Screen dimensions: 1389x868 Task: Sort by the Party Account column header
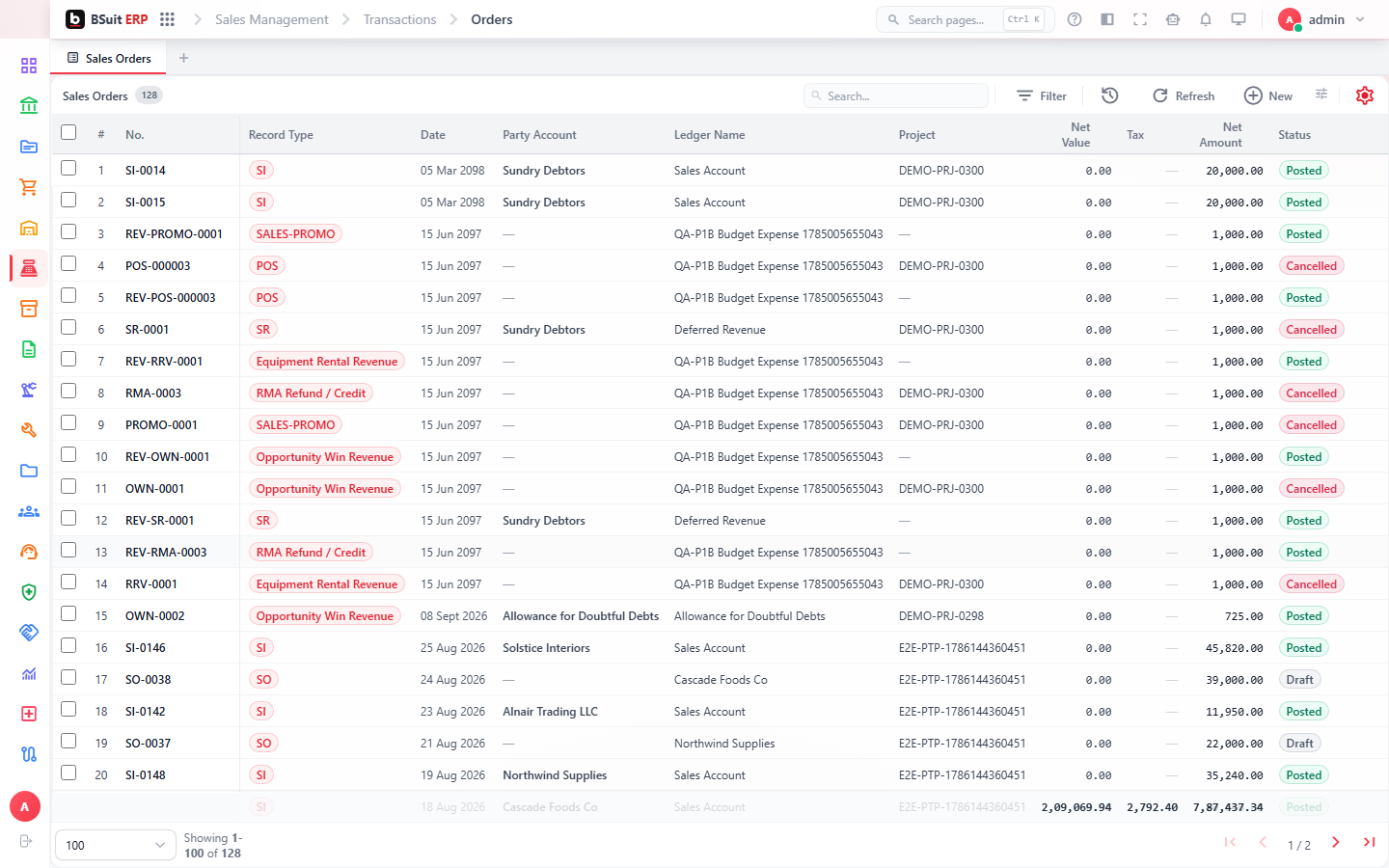point(539,135)
